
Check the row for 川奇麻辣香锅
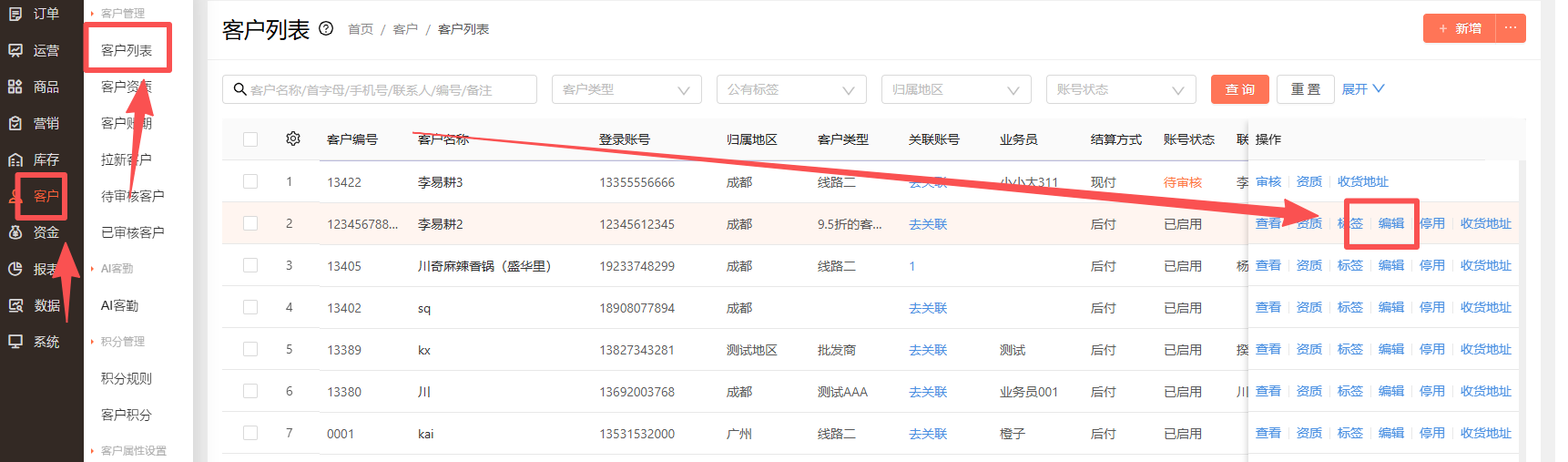pos(250,265)
